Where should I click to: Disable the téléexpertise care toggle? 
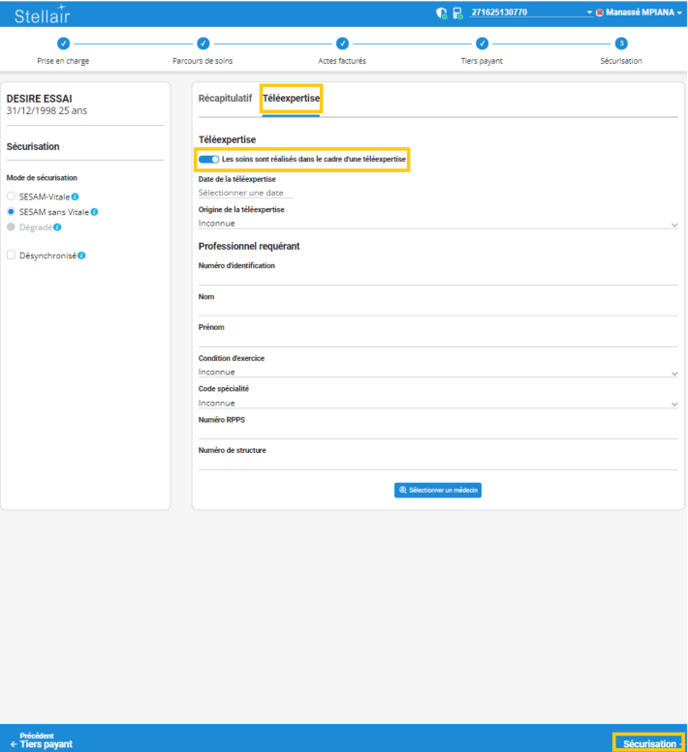pyautogui.click(x=208, y=159)
